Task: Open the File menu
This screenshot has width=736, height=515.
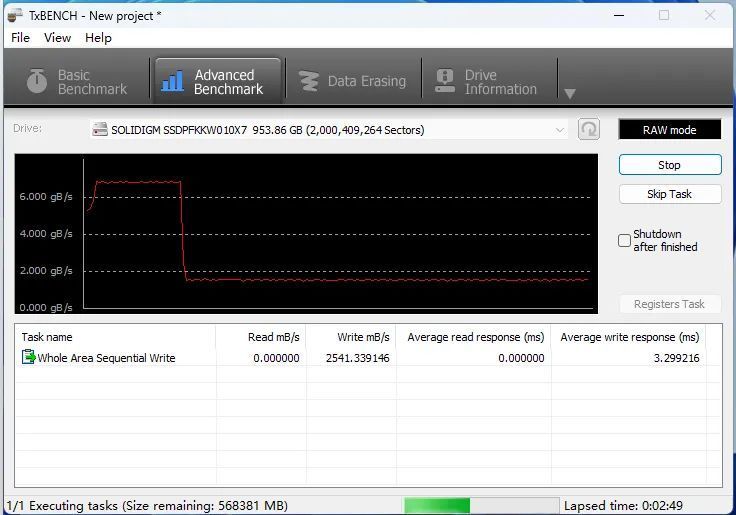Action: (20, 38)
